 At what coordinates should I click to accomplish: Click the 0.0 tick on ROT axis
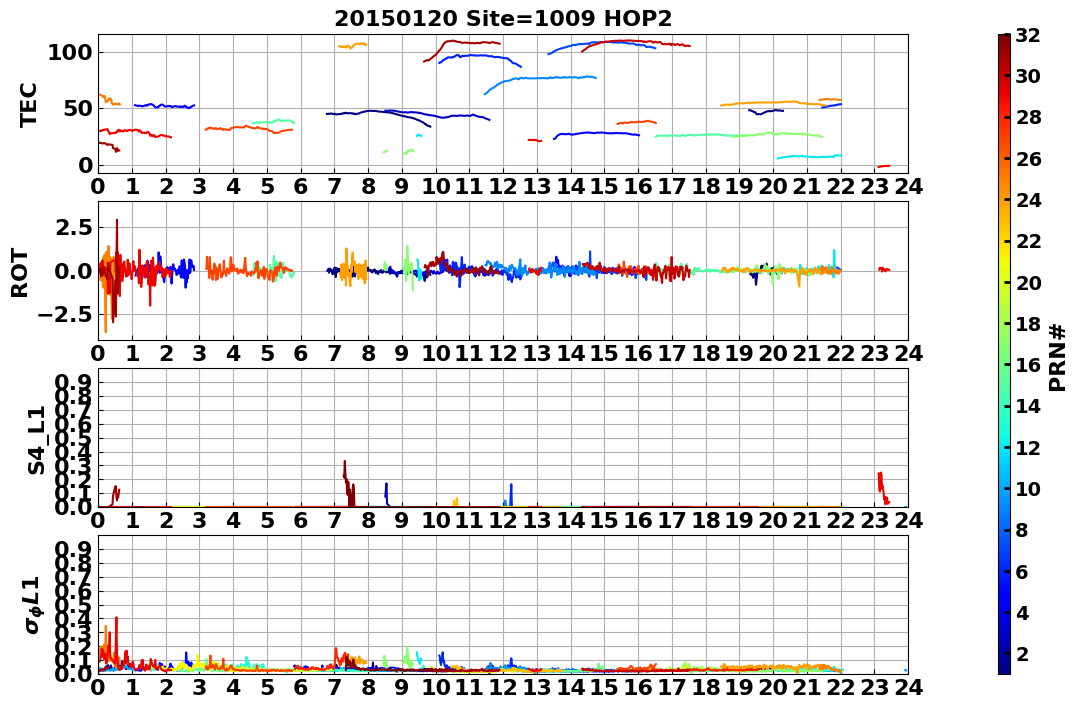pos(74,271)
